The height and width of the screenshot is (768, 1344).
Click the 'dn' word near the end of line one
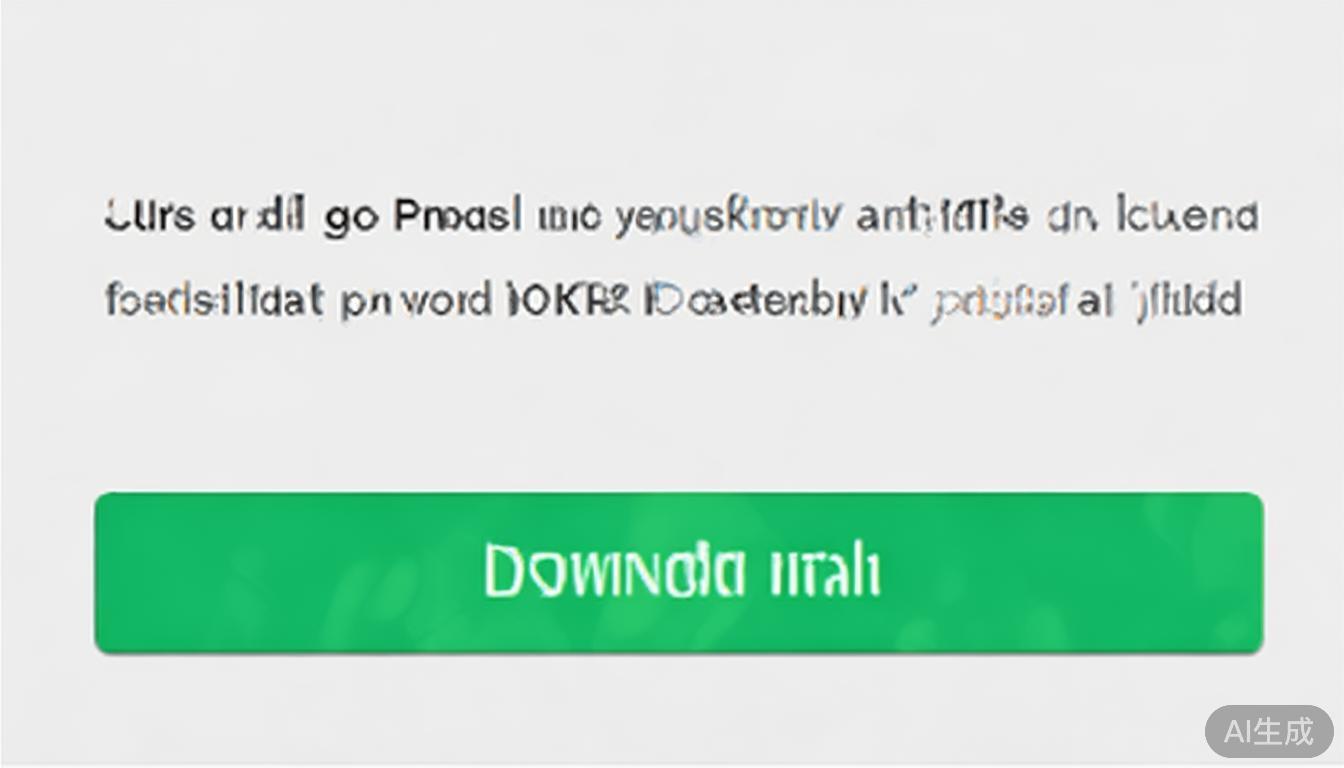tap(1071, 216)
